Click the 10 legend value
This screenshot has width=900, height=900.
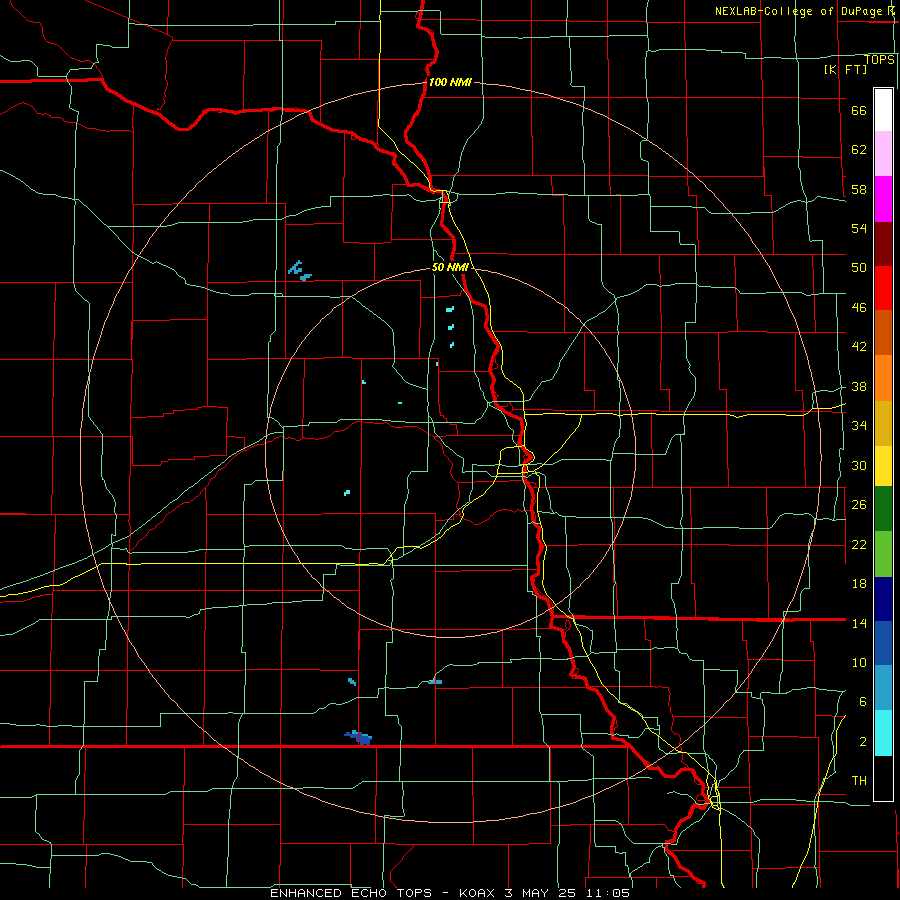(x=859, y=662)
